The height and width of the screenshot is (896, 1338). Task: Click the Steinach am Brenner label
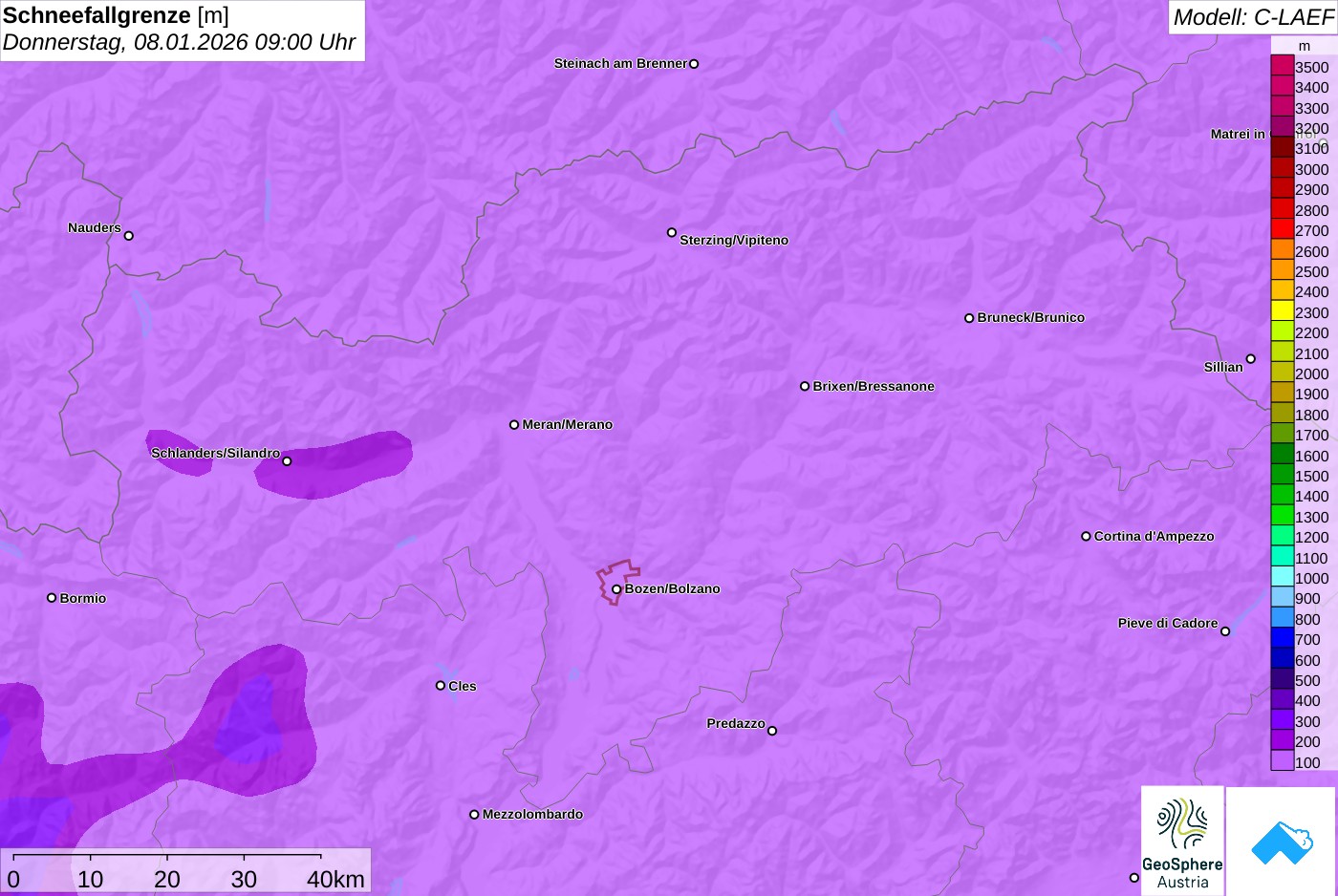click(x=620, y=63)
